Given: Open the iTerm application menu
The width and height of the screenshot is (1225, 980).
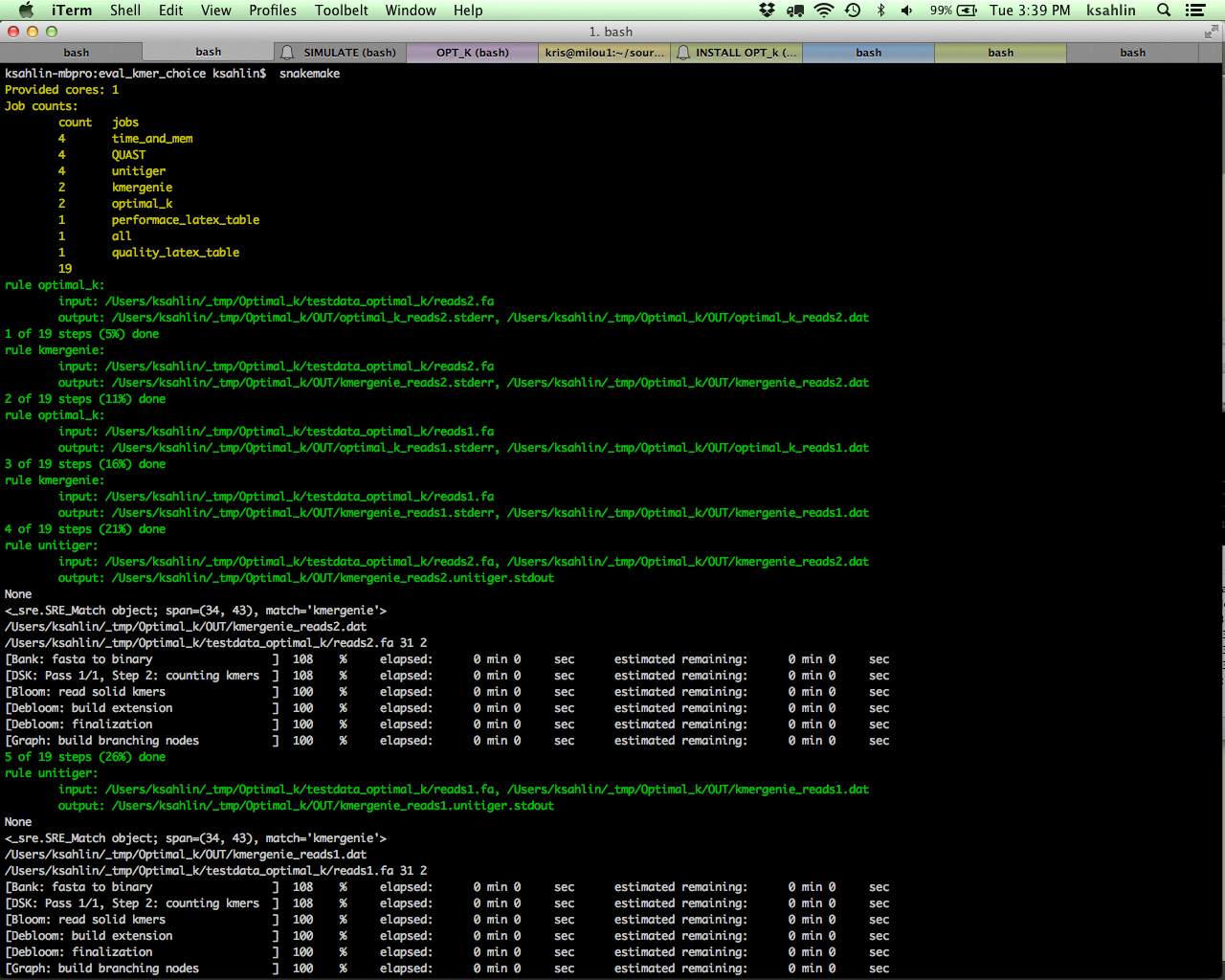Looking at the screenshot, I should point(72,10).
